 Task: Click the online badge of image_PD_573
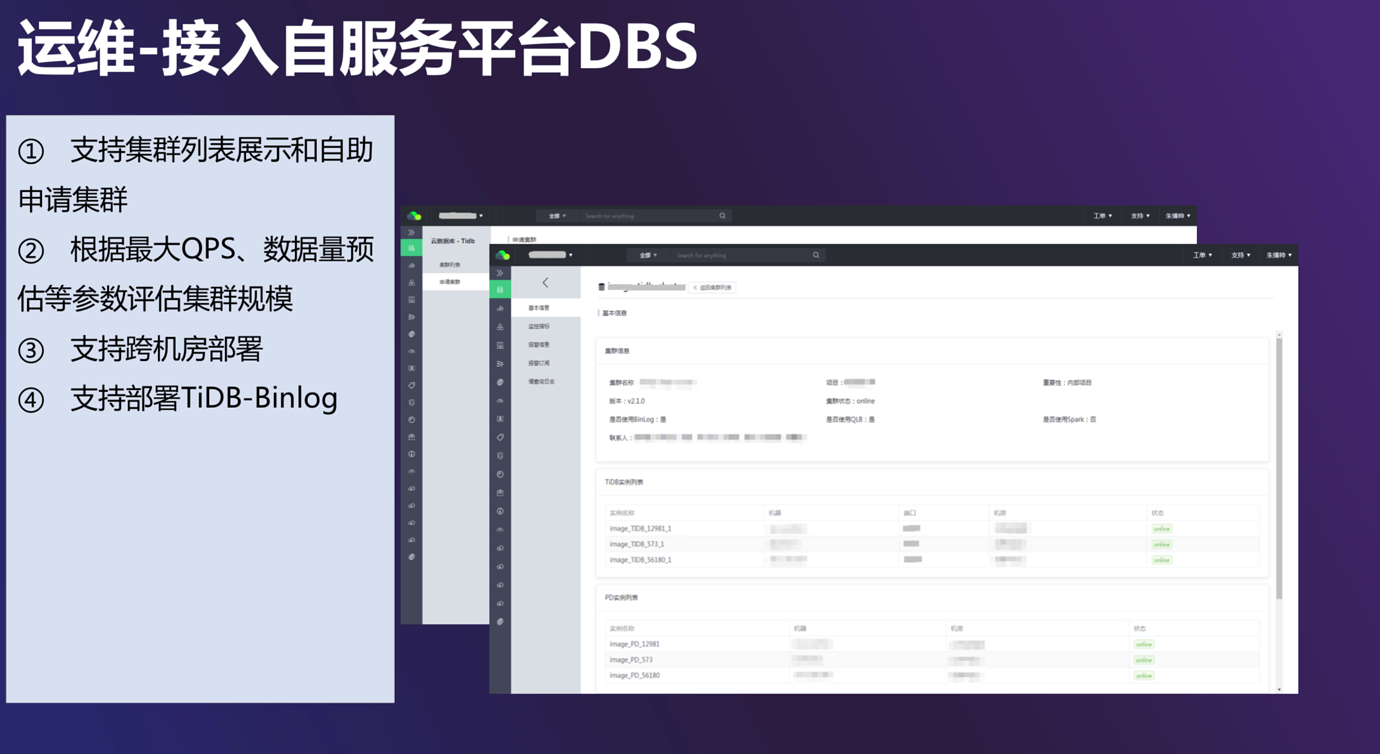tap(1144, 660)
